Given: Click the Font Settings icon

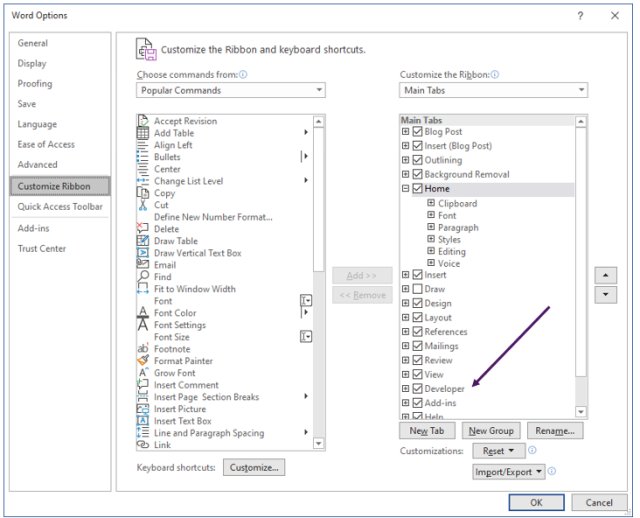Looking at the screenshot, I should coord(143,325).
